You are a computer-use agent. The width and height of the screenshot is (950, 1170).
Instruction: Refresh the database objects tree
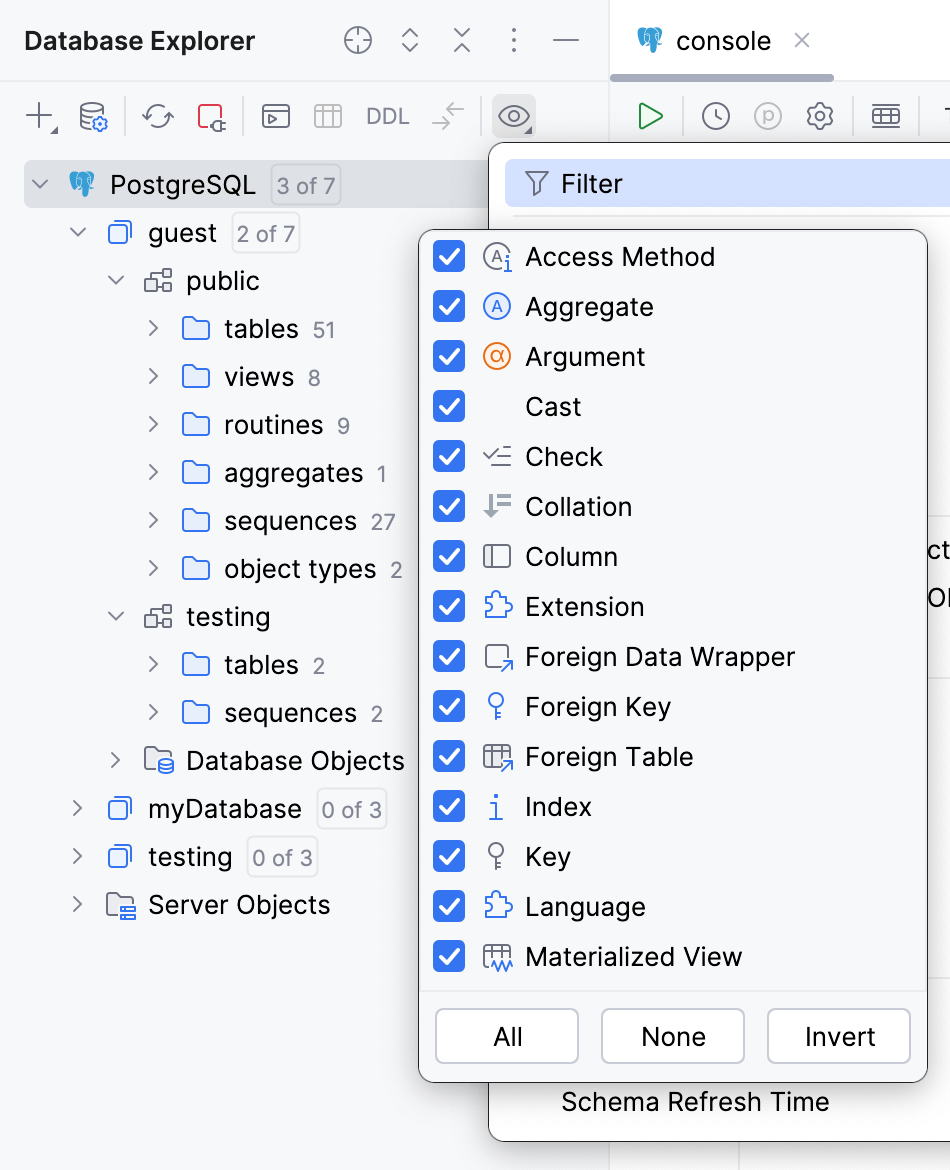[157, 116]
